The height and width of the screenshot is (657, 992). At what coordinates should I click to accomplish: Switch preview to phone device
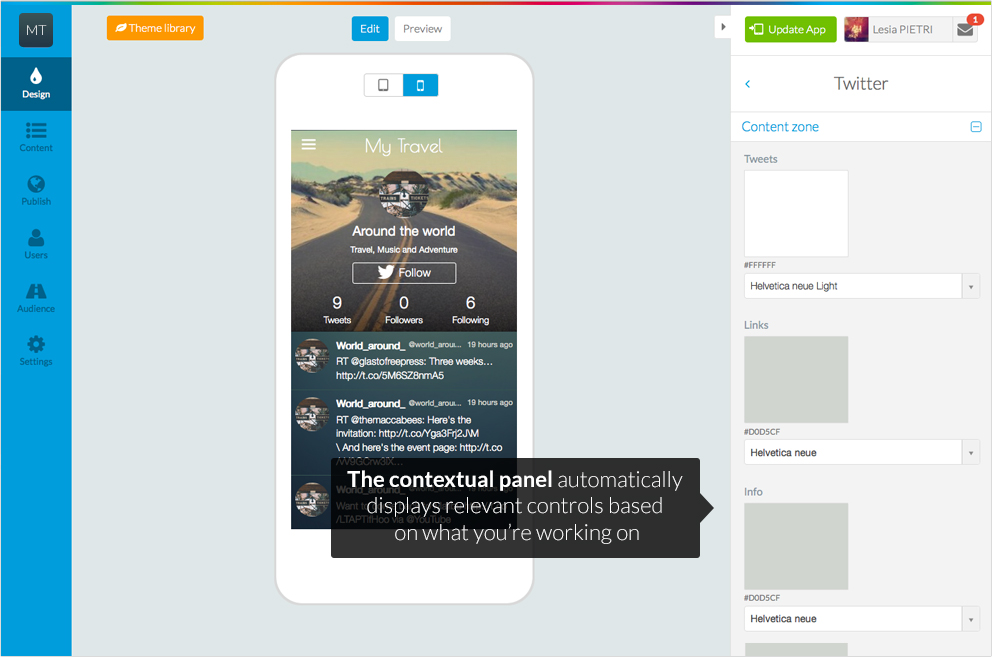pyautogui.click(x=420, y=85)
